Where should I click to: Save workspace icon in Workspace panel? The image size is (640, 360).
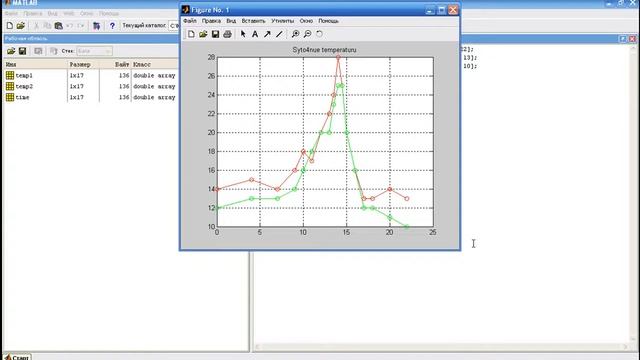(x=22, y=51)
